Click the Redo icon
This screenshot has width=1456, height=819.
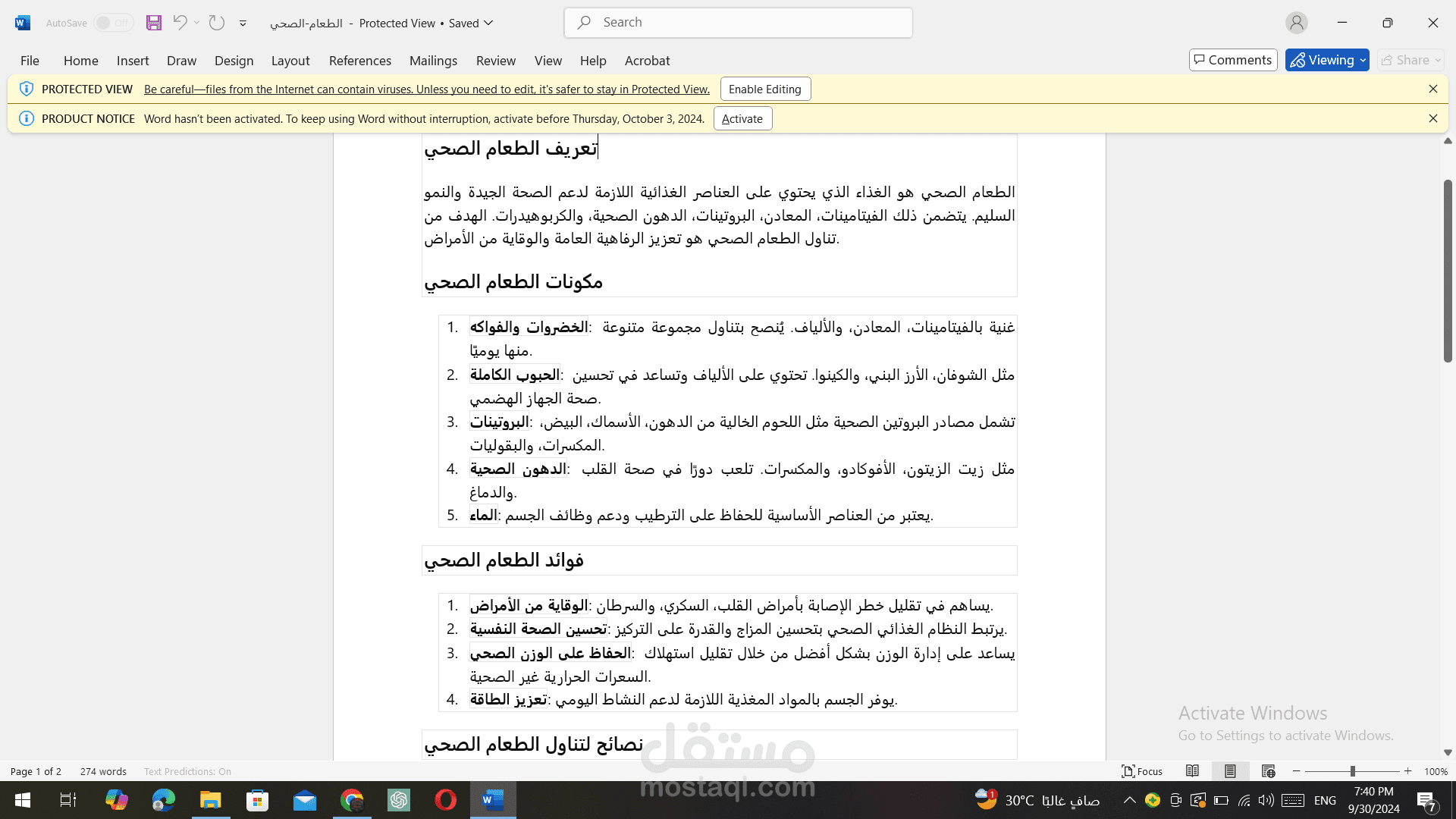pyautogui.click(x=216, y=23)
